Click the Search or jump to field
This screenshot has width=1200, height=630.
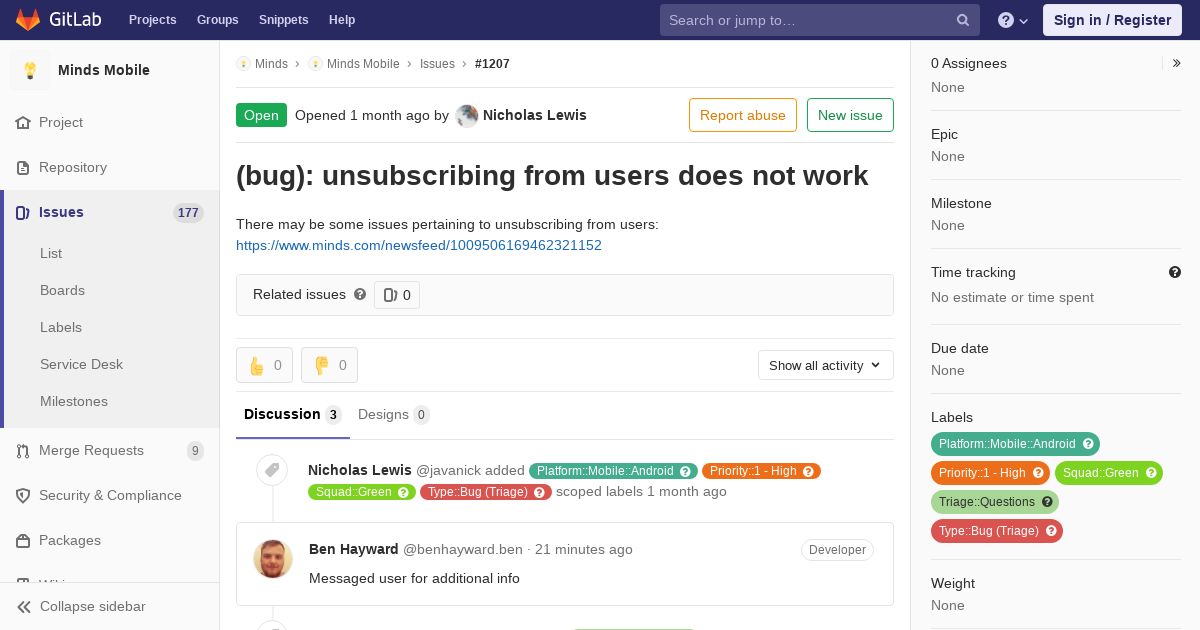(820, 20)
